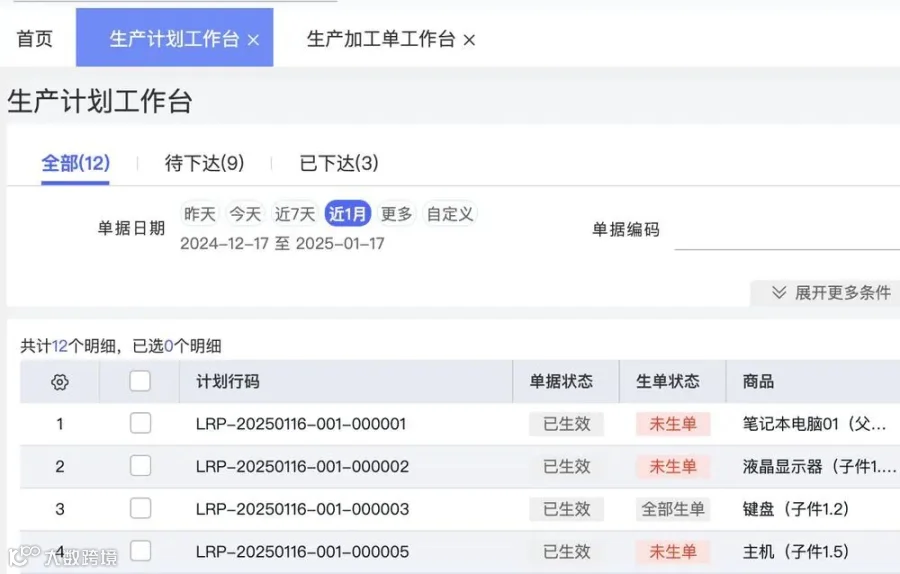Click 已生效 status in row 3
Image resolution: width=900 pixels, height=574 pixels.
click(x=567, y=509)
